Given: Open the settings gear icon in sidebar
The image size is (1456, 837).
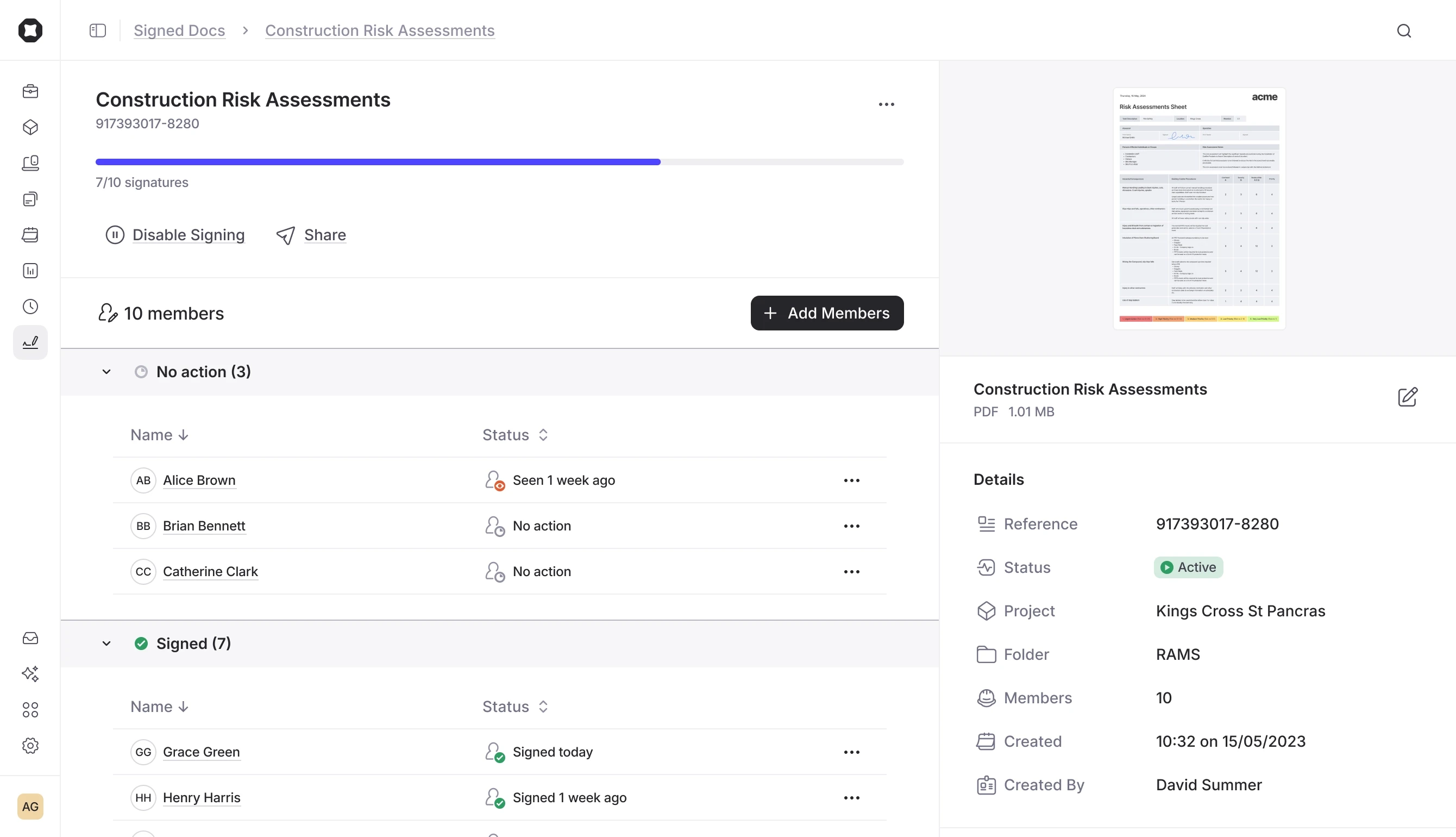Looking at the screenshot, I should pyautogui.click(x=30, y=746).
